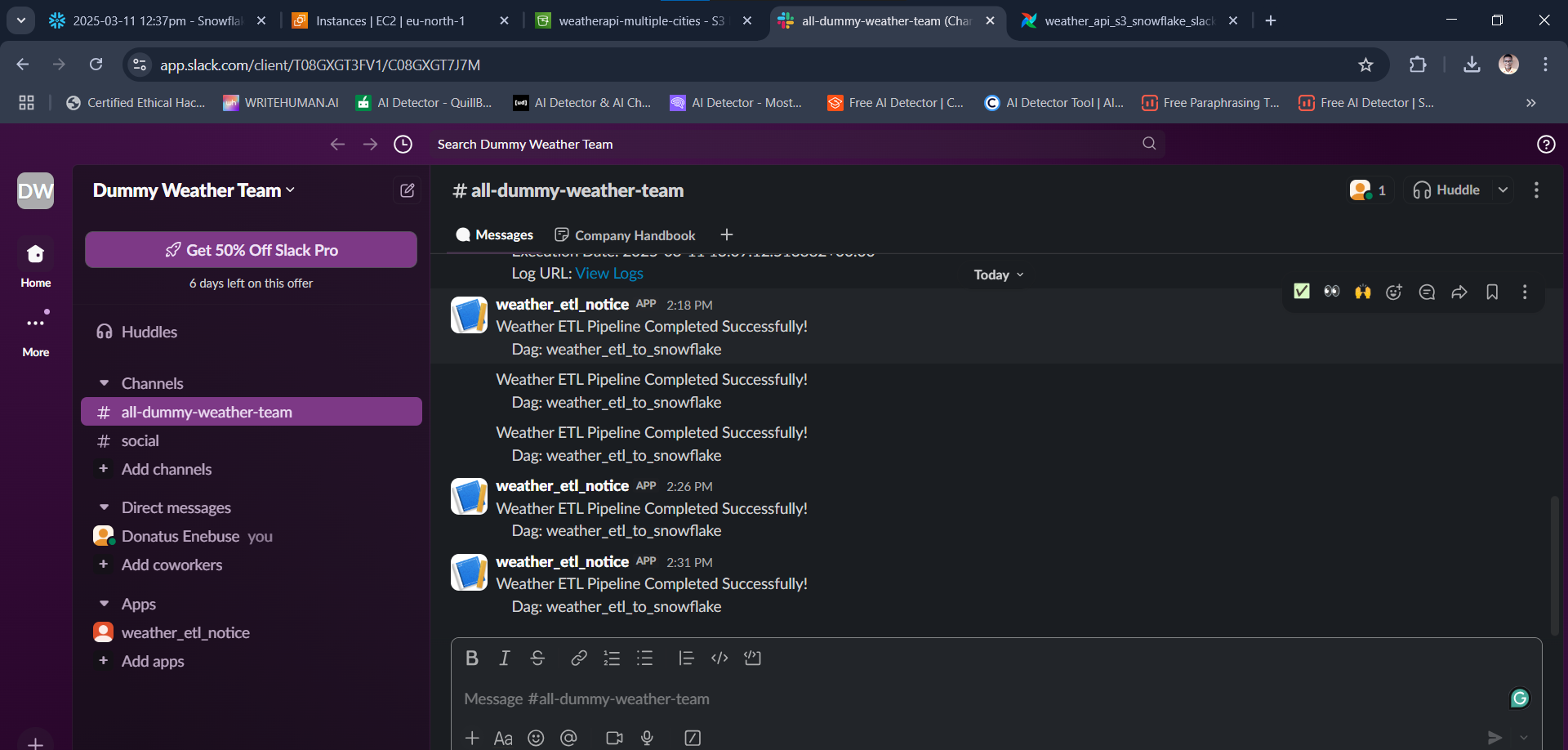Open Slack help question mark icon
The height and width of the screenshot is (750, 1568).
point(1546,144)
